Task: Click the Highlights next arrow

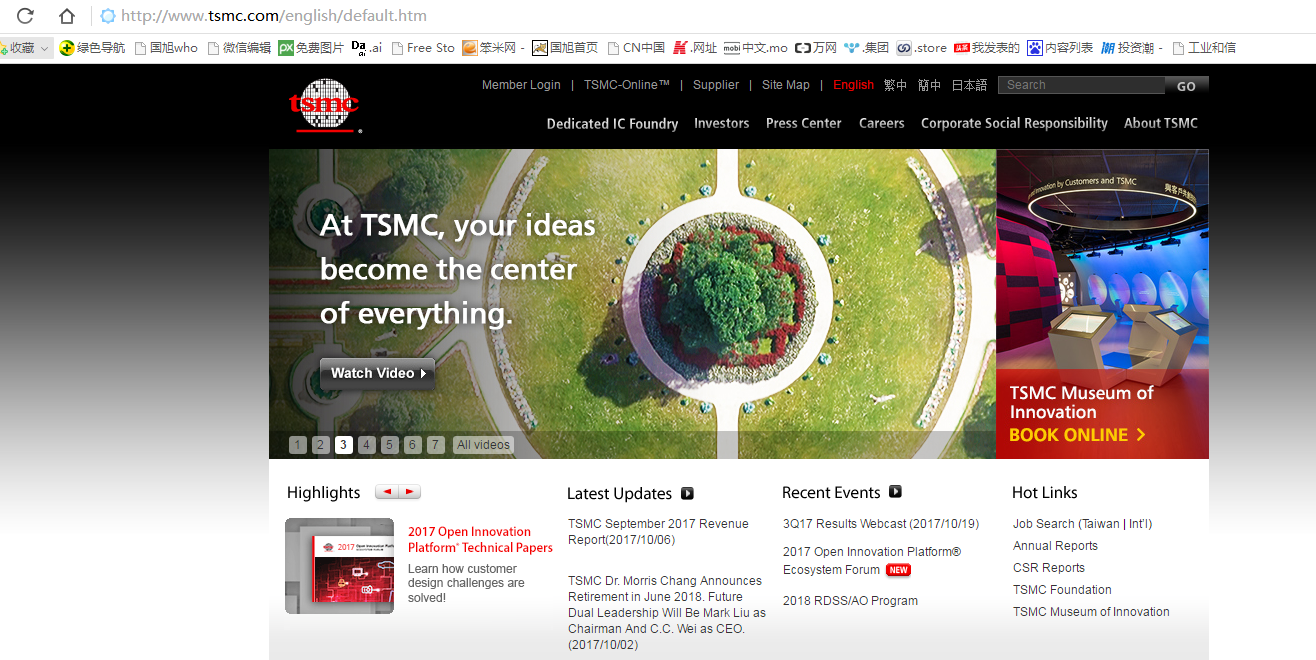Action: pyautogui.click(x=409, y=492)
